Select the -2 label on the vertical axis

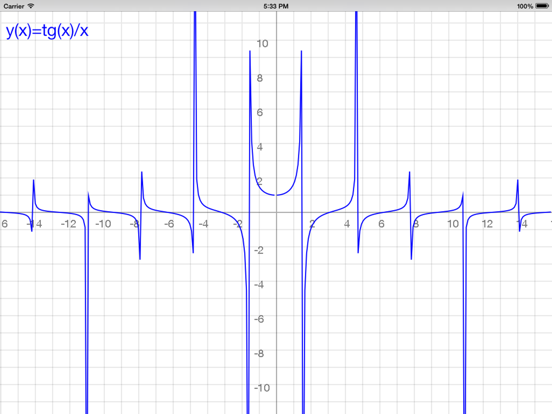[x=259, y=250]
